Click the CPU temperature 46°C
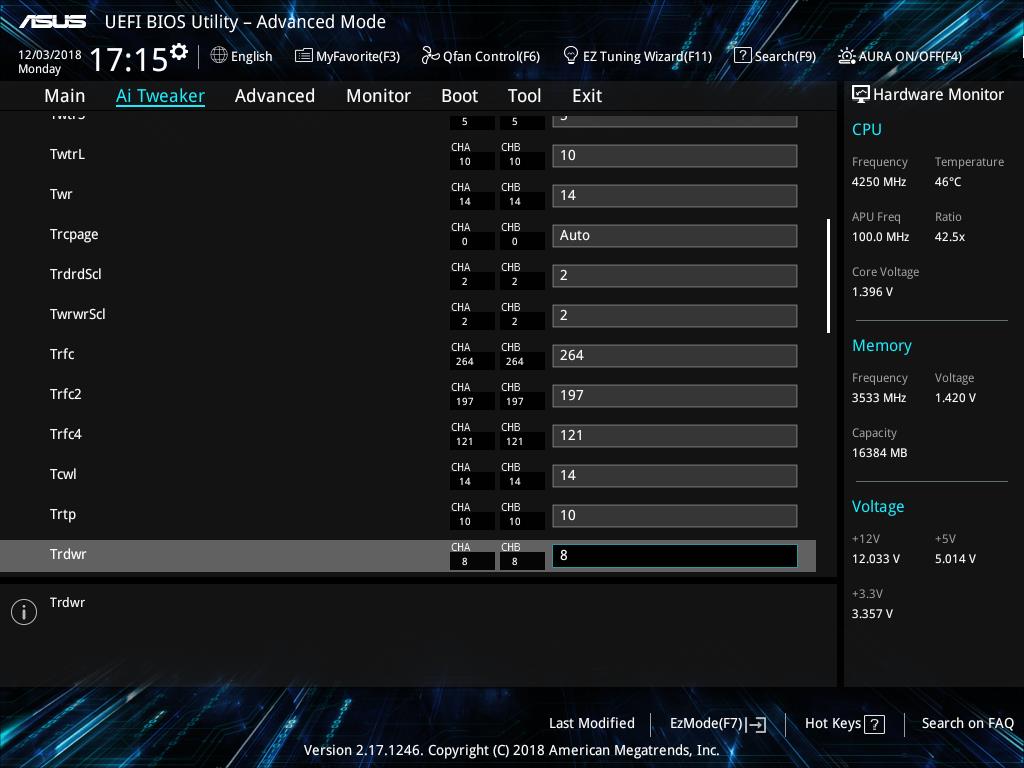This screenshot has width=1024, height=768. (x=948, y=182)
